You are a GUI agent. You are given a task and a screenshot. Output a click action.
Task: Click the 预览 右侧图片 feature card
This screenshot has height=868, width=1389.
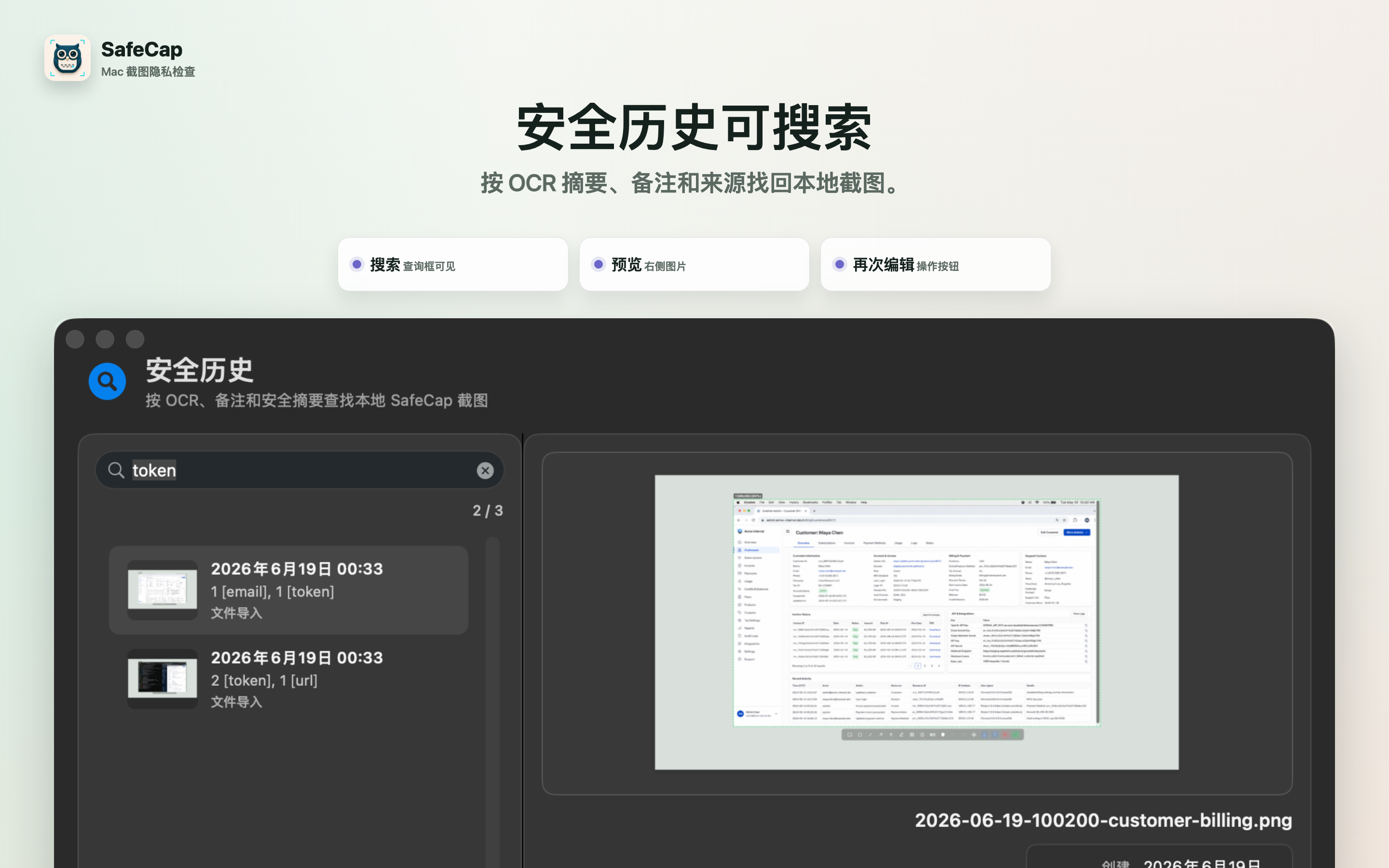tap(694, 265)
